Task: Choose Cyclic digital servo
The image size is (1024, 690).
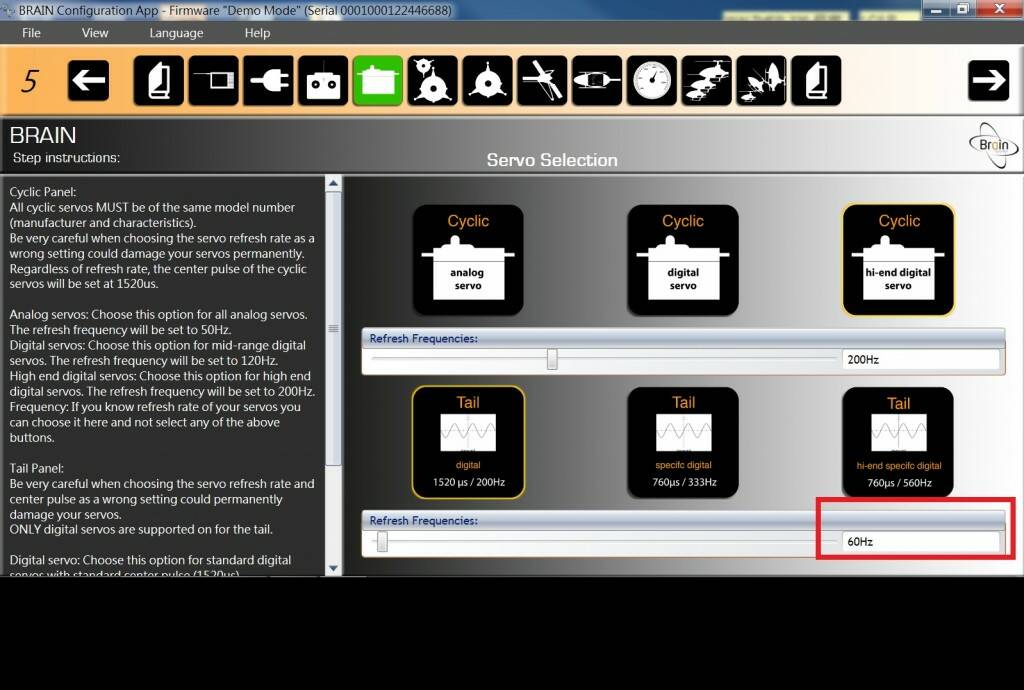Action: tap(683, 260)
